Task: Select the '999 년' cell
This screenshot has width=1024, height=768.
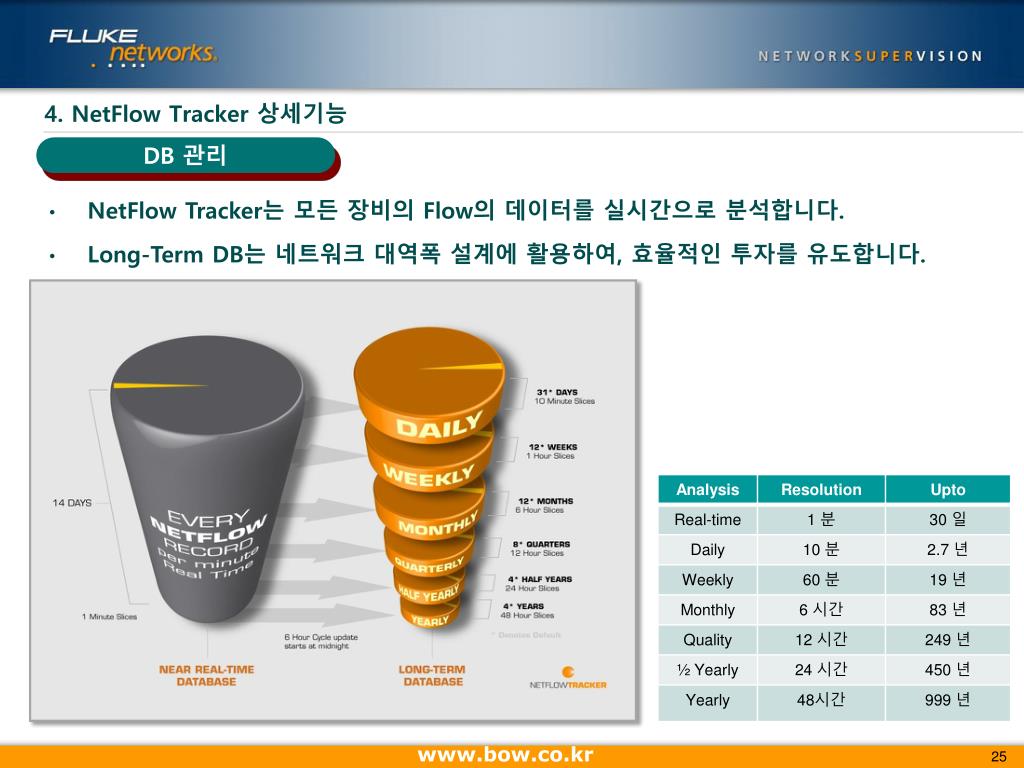Action: [x=948, y=701]
